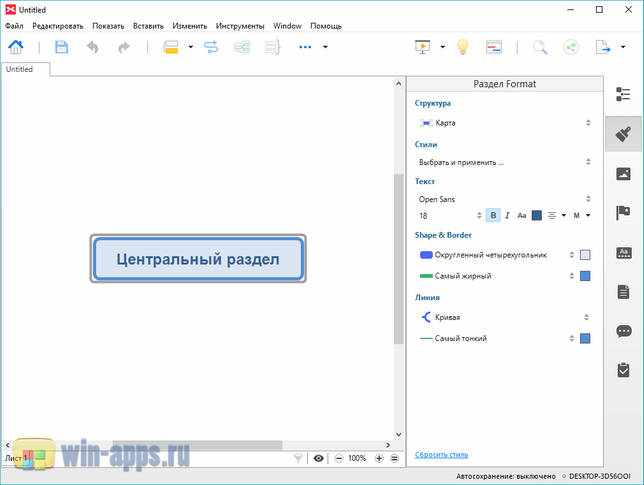Click the Home icon in toolbar
The height and width of the screenshot is (485, 644).
point(16,47)
